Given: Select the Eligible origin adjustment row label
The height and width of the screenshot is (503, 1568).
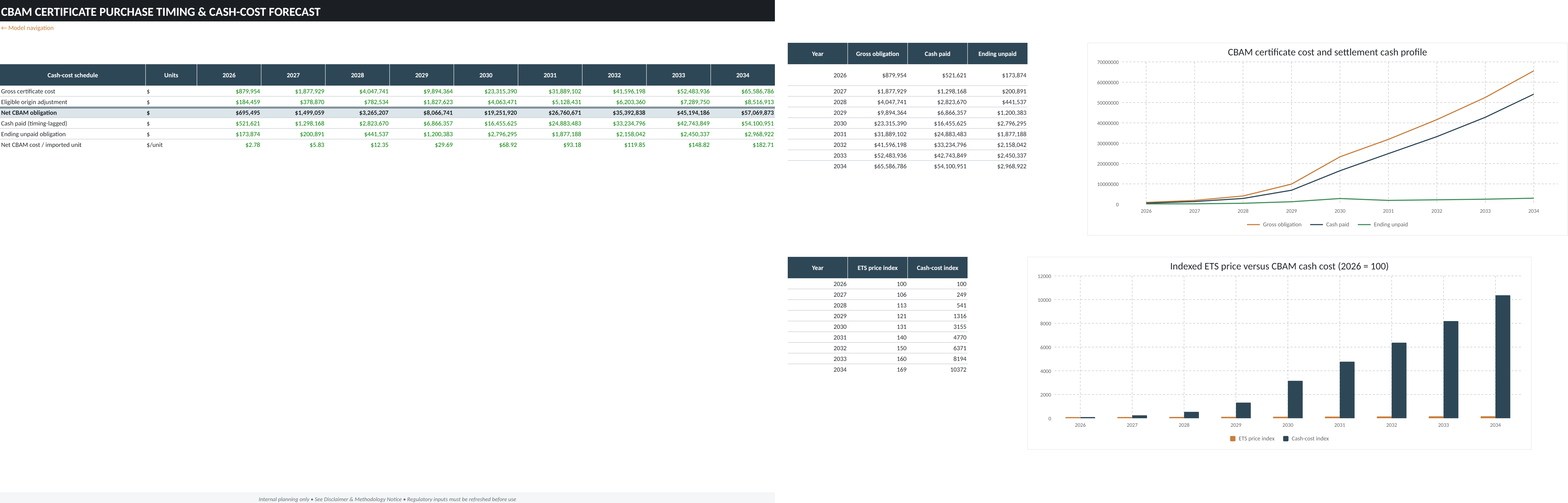Looking at the screenshot, I should (x=34, y=102).
